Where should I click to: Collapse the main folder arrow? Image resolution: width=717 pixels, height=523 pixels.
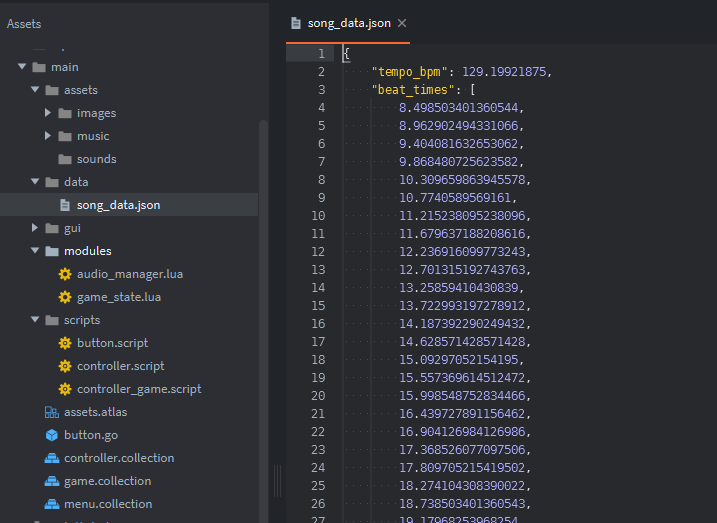coord(22,67)
